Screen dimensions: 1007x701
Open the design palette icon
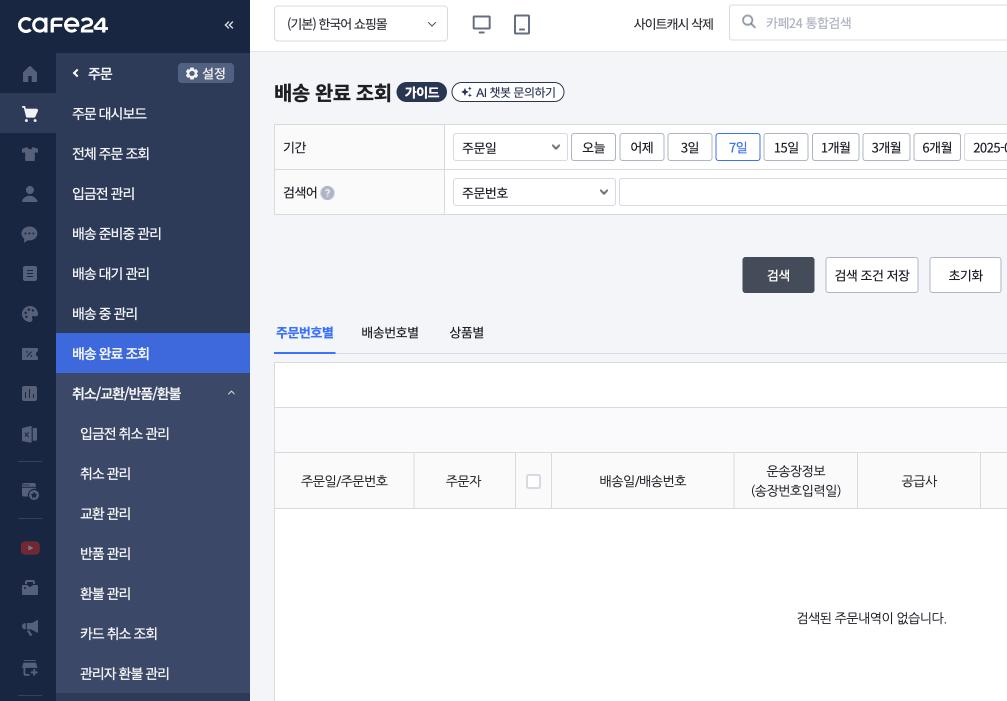pyautogui.click(x=29, y=314)
